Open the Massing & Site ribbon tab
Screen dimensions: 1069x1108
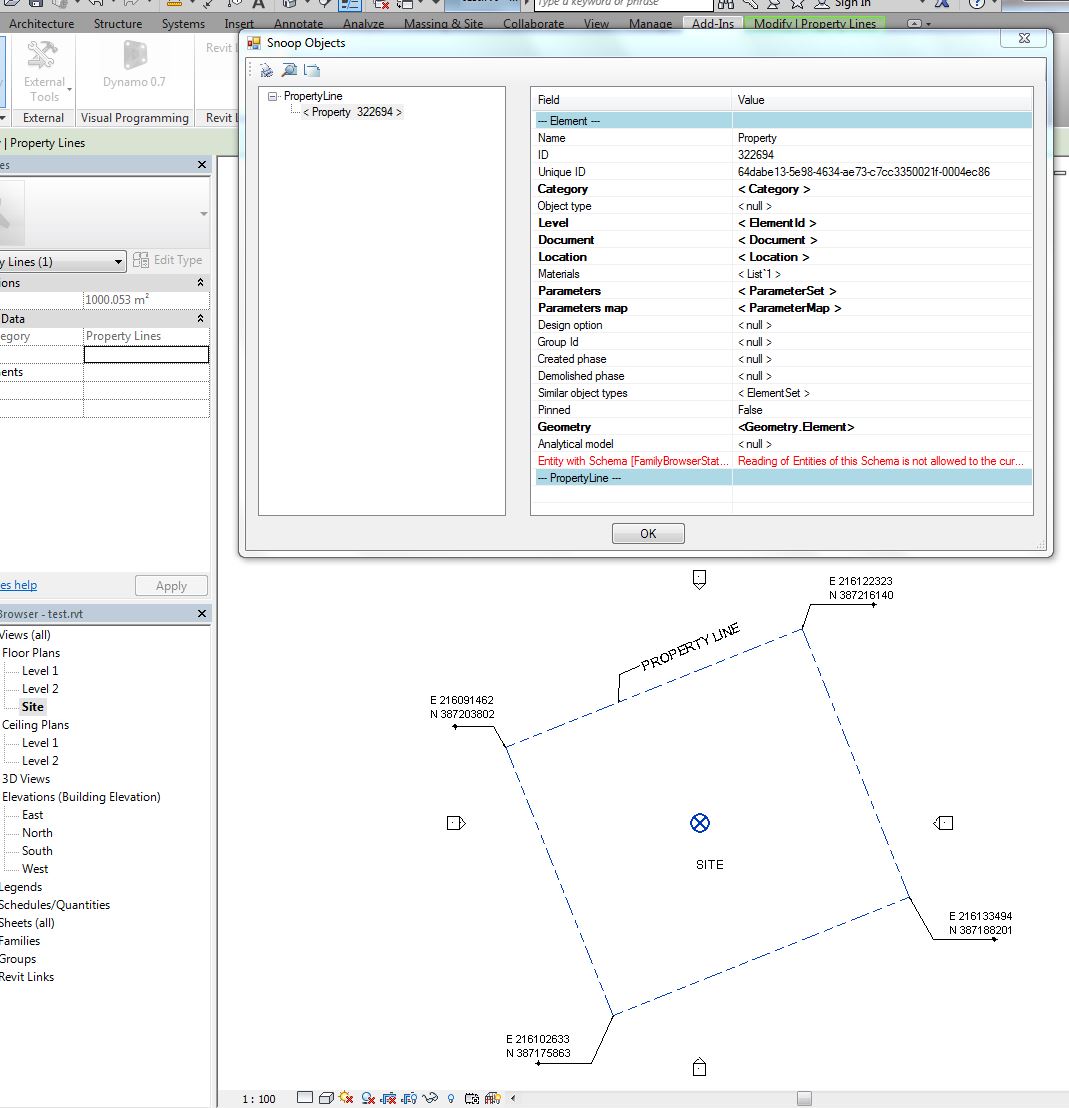click(443, 23)
